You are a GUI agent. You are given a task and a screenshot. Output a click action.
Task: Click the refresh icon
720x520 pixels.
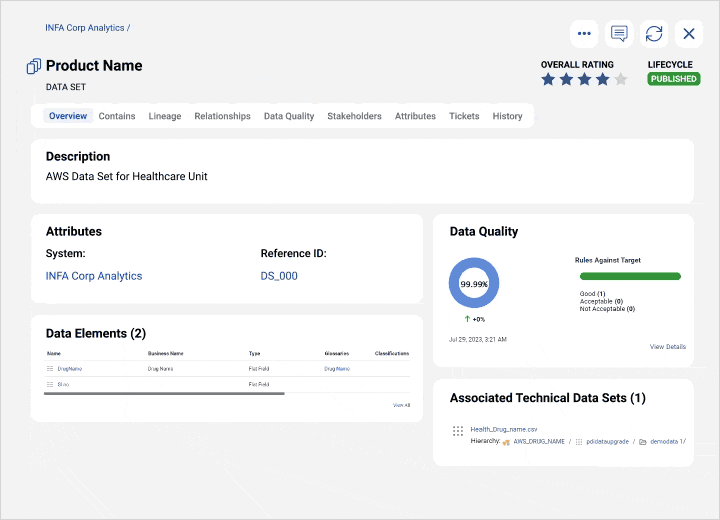654,34
